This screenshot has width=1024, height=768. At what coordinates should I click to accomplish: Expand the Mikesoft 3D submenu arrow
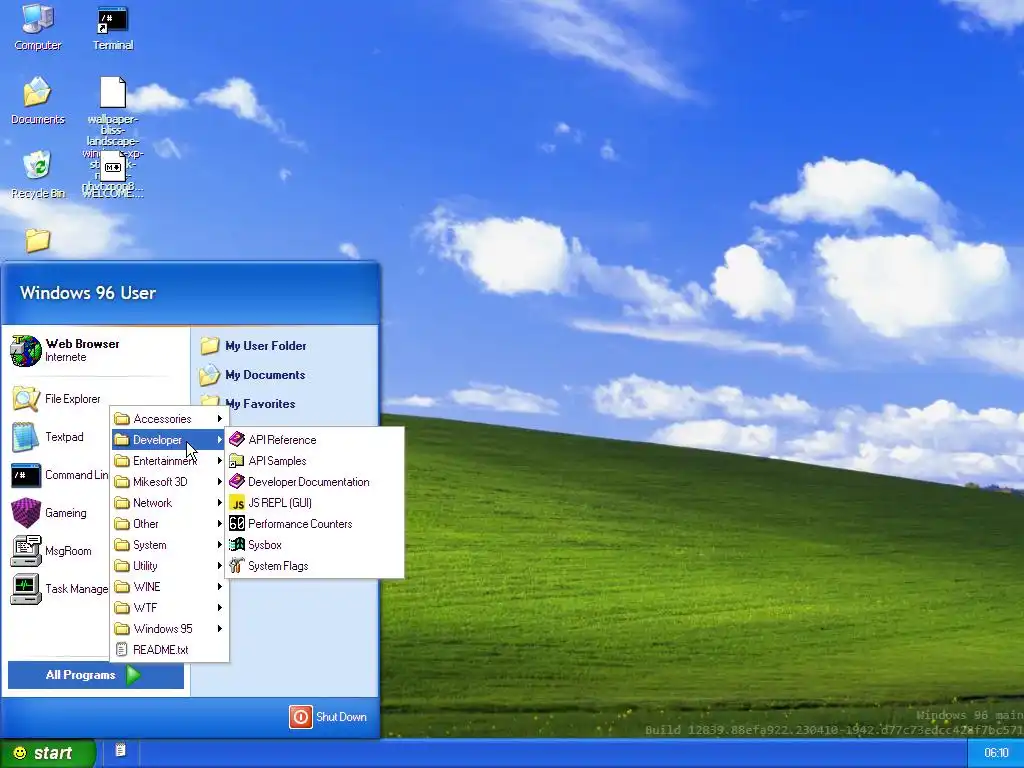pos(220,482)
